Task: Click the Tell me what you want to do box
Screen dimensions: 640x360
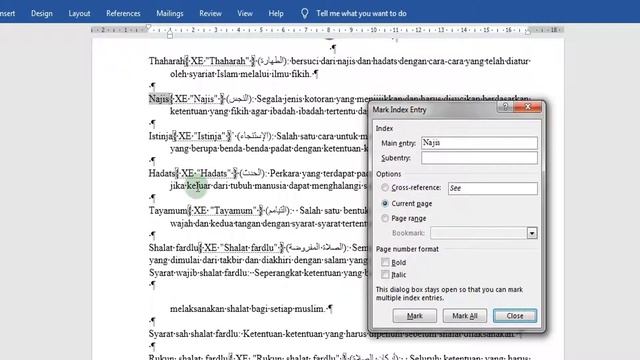Action: pyautogui.click(x=361, y=13)
